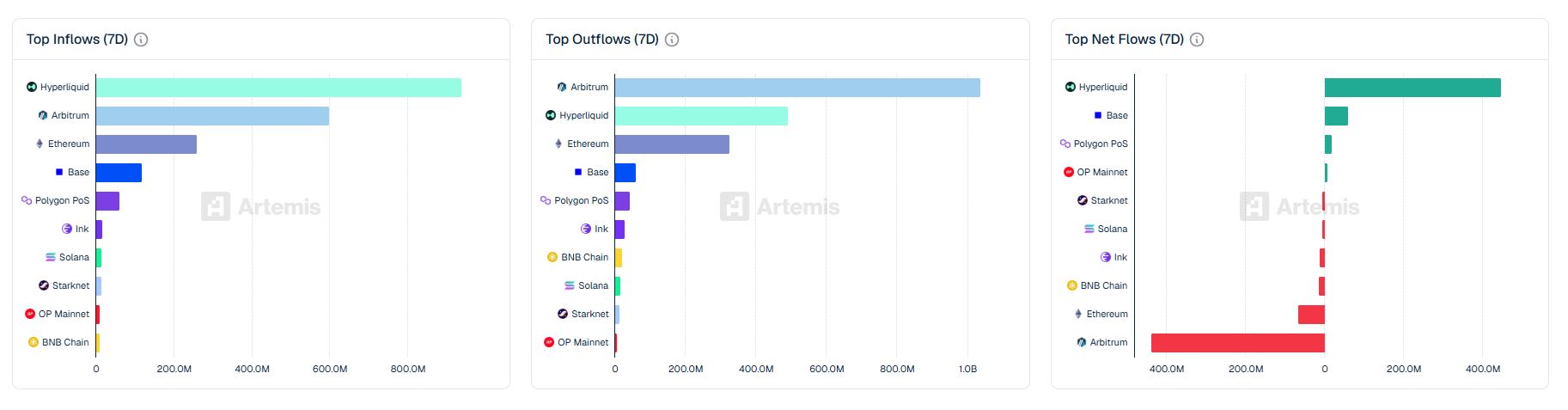This screenshot has width=1568, height=410.
Task: Click the Solana label in Top Net Flows
Action: coord(1113,229)
